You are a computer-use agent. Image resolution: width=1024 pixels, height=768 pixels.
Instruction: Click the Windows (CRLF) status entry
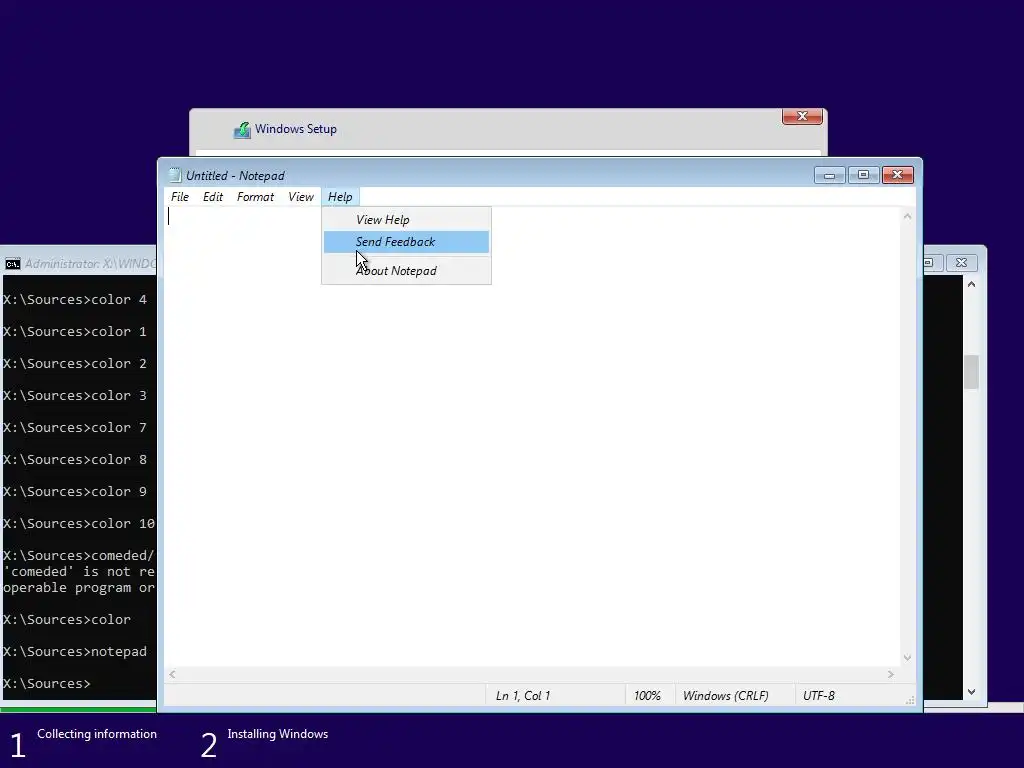[726, 696]
